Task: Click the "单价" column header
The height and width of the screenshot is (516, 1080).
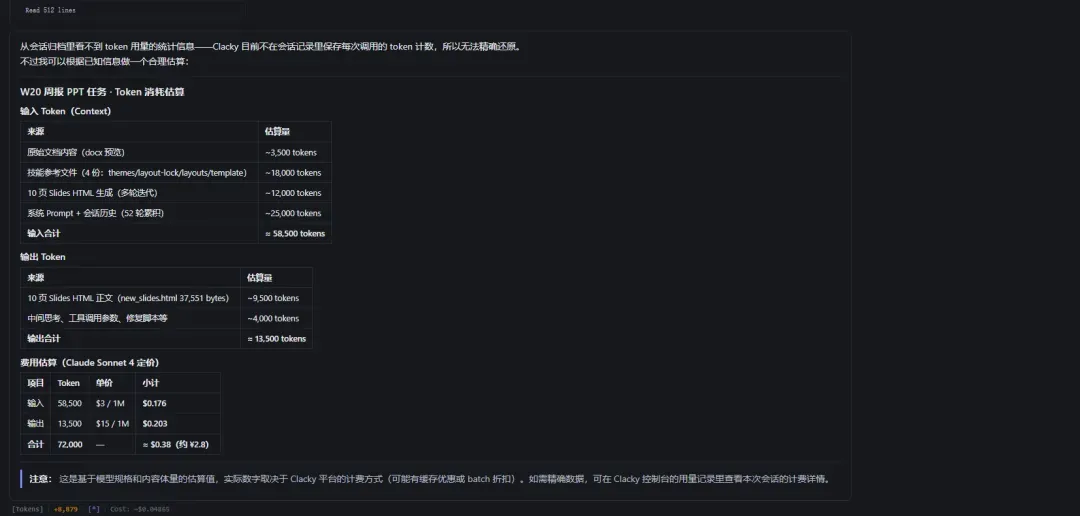Action: click(104, 383)
